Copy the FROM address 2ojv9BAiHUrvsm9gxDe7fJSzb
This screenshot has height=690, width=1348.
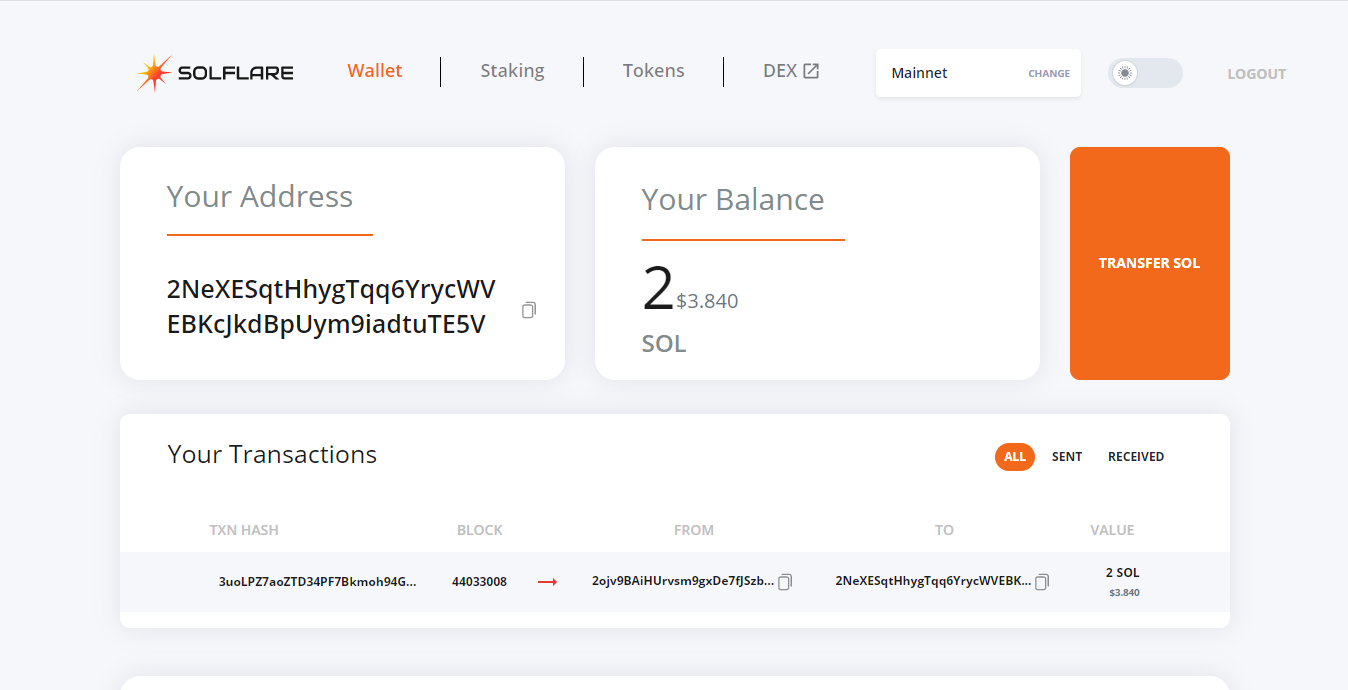785,581
